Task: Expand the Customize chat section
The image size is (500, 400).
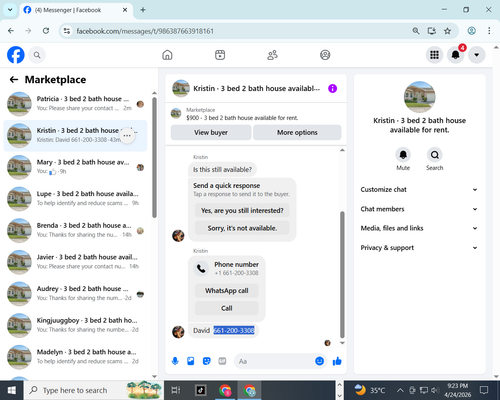Action: point(419,190)
